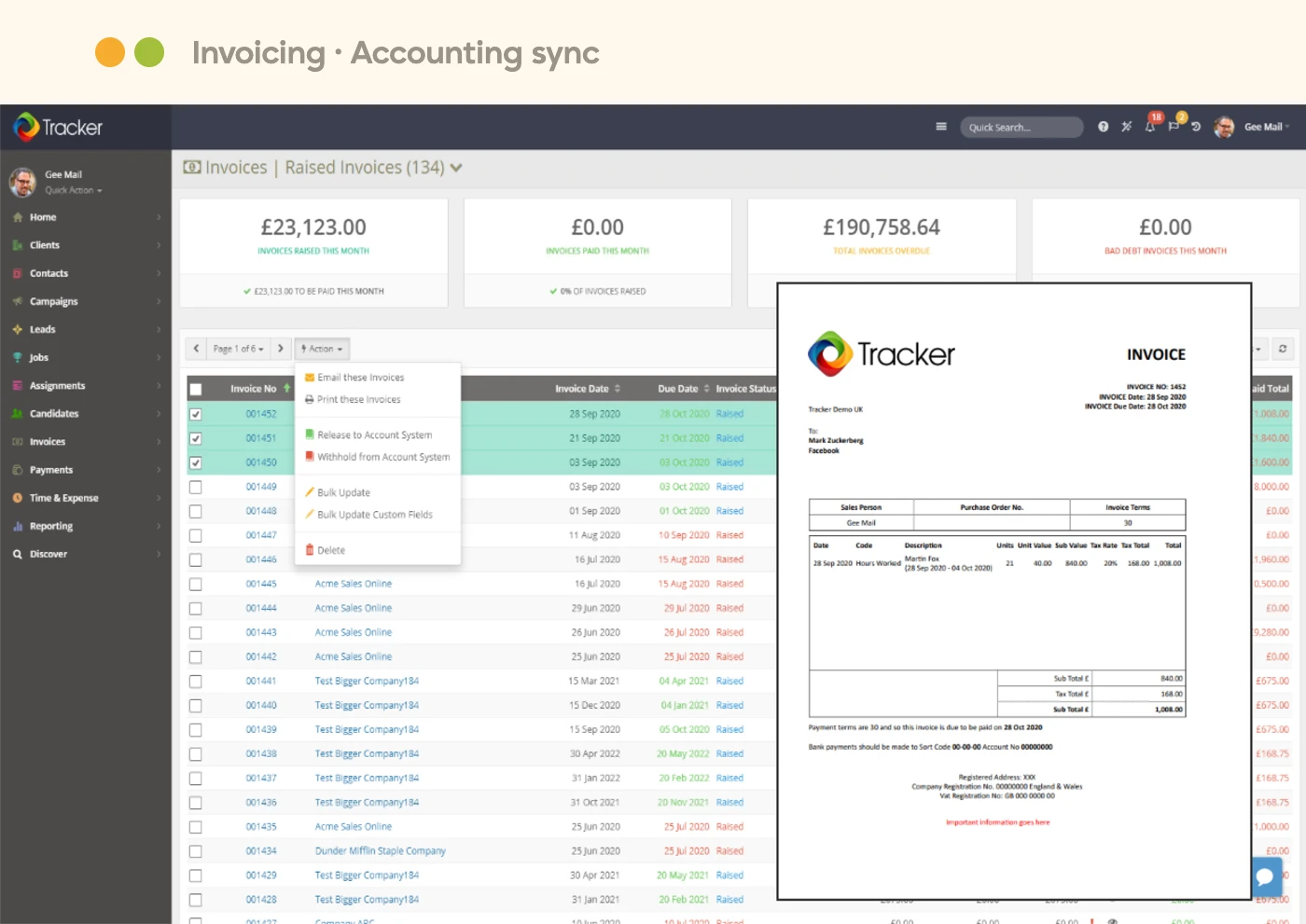
Task: Click the refresh icon above the table
Action: click(1283, 349)
